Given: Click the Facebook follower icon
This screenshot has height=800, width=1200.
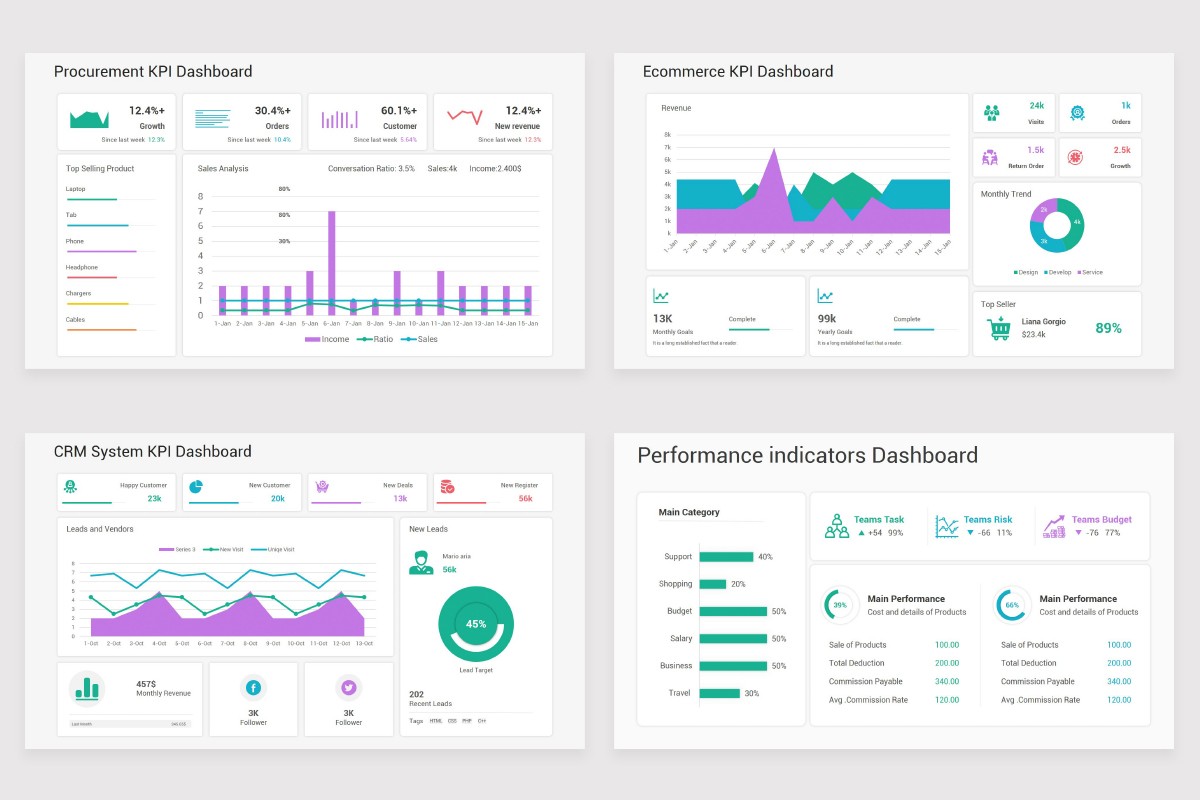Looking at the screenshot, I should tap(253, 688).
